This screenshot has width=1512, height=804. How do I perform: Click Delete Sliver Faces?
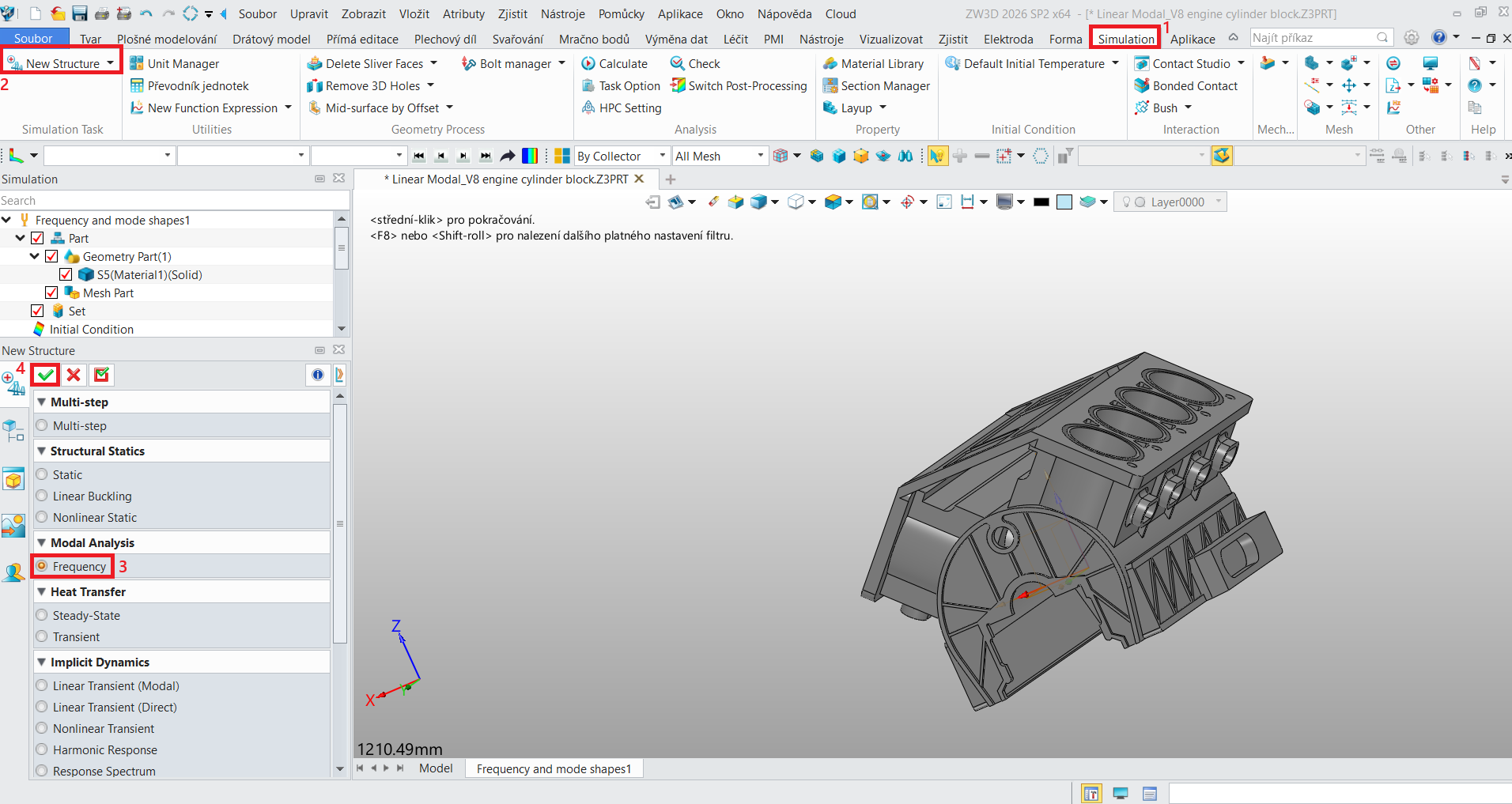click(x=365, y=63)
